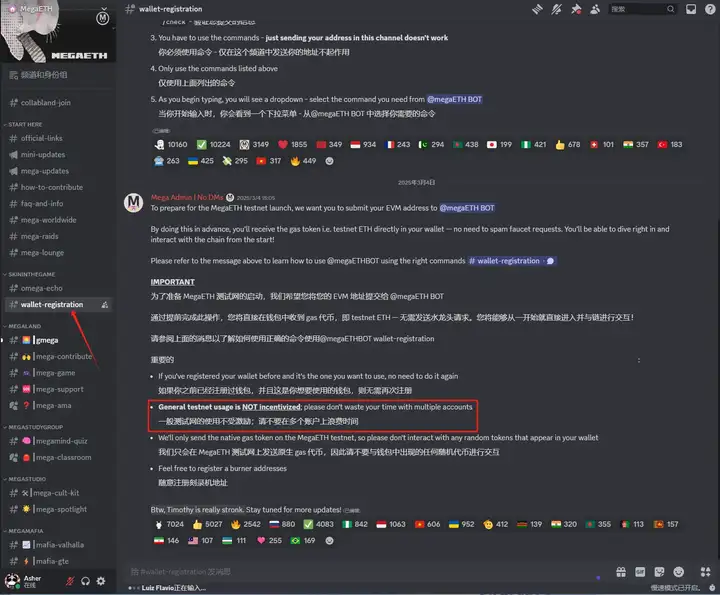Image resolution: width=720 pixels, height=595 pixels.
Task: Toggle headphones deafen button
Action: pos(85,581)
